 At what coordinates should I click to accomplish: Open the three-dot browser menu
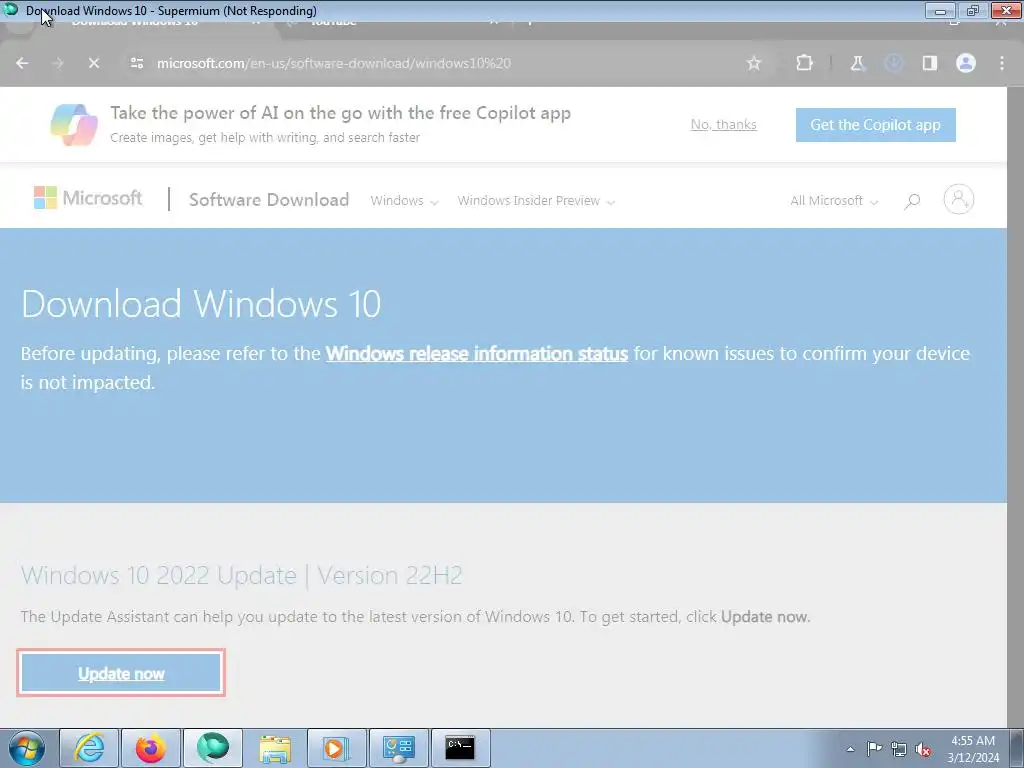1002,63
